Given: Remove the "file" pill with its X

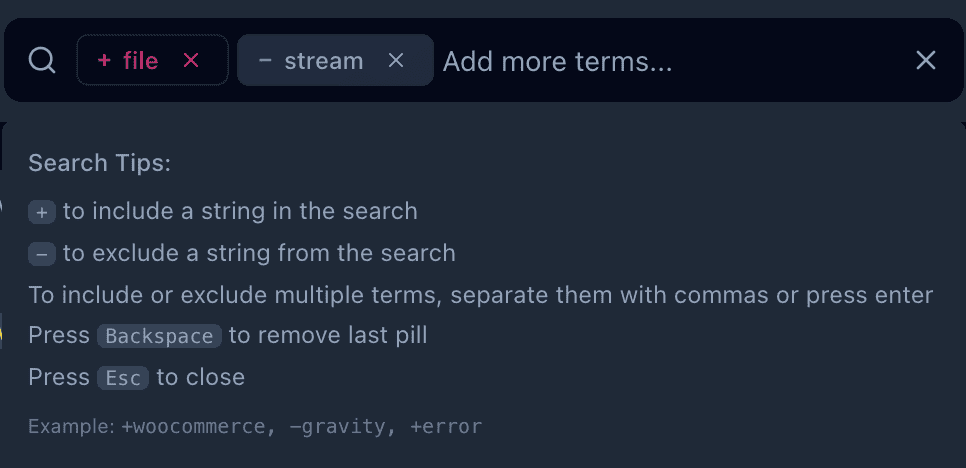Looking at the screenshot, I should click(x=191, y=61).
